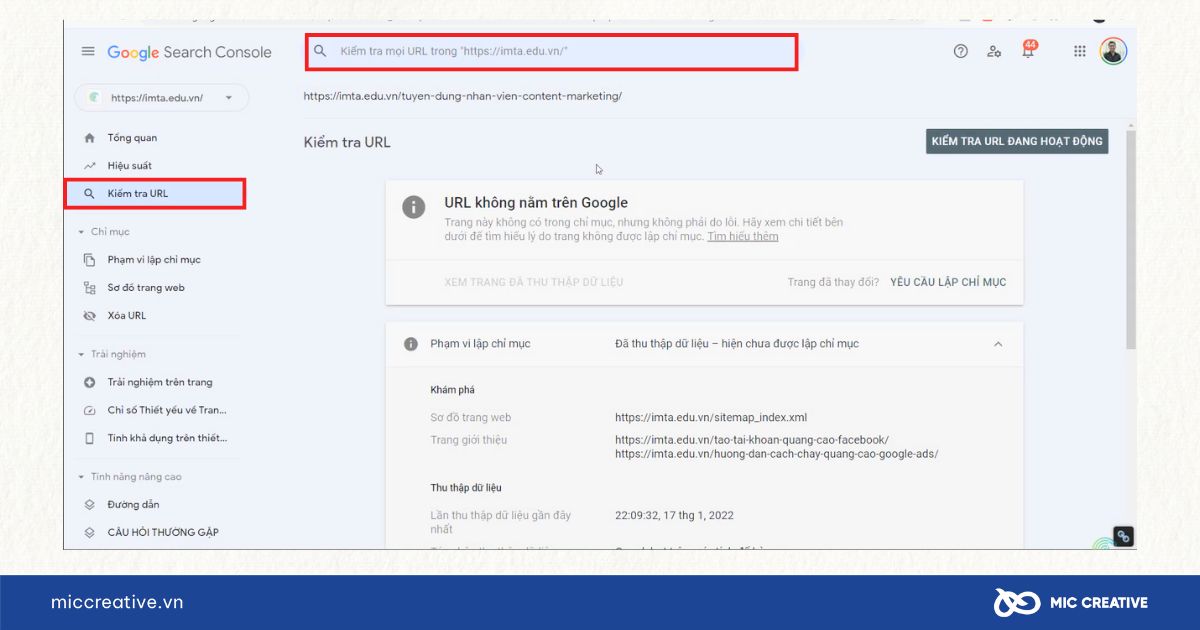Image resolution: width=1200 pixels, height=630 pixels.
Task: Click the gauge icon beside Chỉ số Thiết yếu
Action: (x=89, y=410)
